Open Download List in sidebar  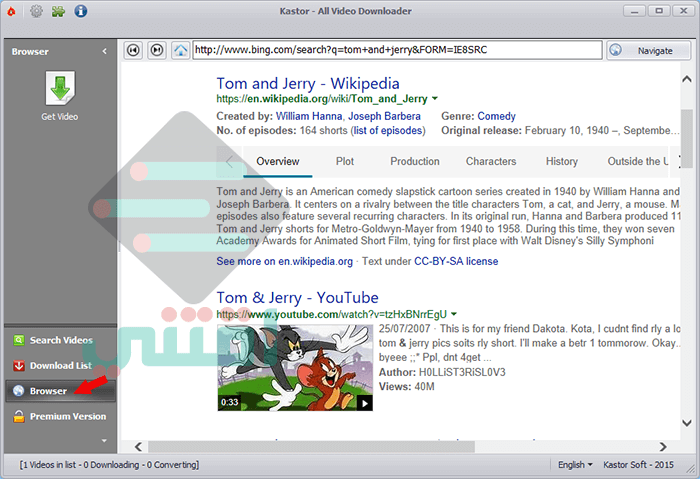61,366
